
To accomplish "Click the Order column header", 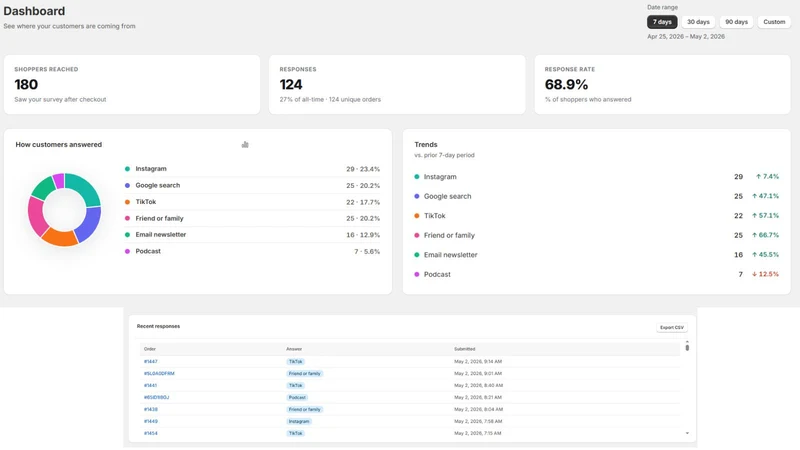I will tap(149, 349).
